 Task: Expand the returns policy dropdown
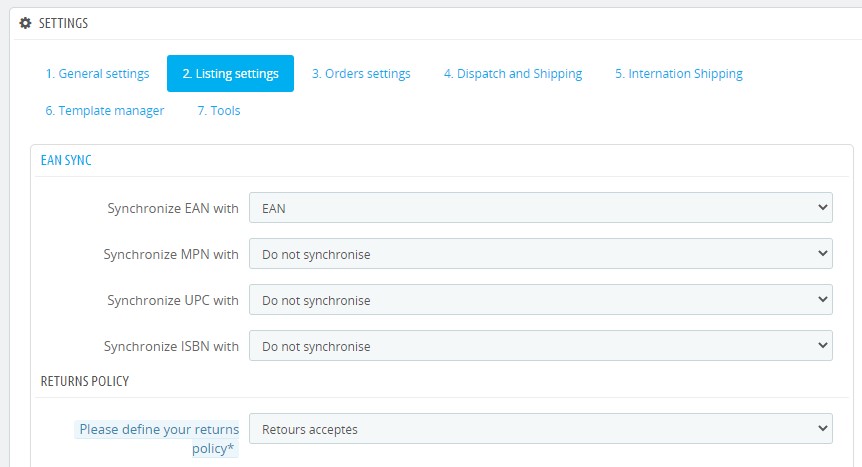[x=540, y=429]
